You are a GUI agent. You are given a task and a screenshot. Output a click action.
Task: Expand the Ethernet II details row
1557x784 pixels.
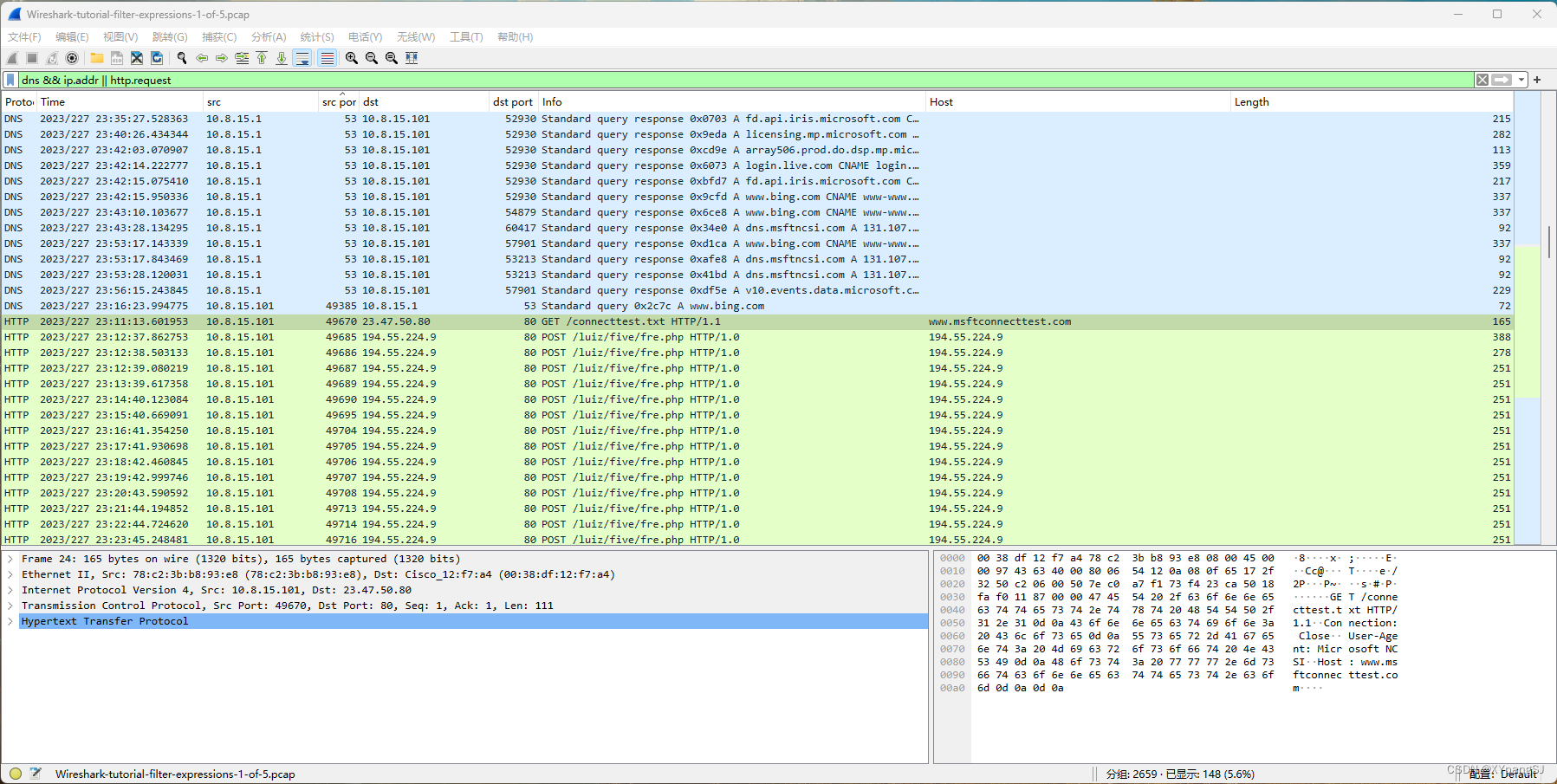(x=10, y=574)
